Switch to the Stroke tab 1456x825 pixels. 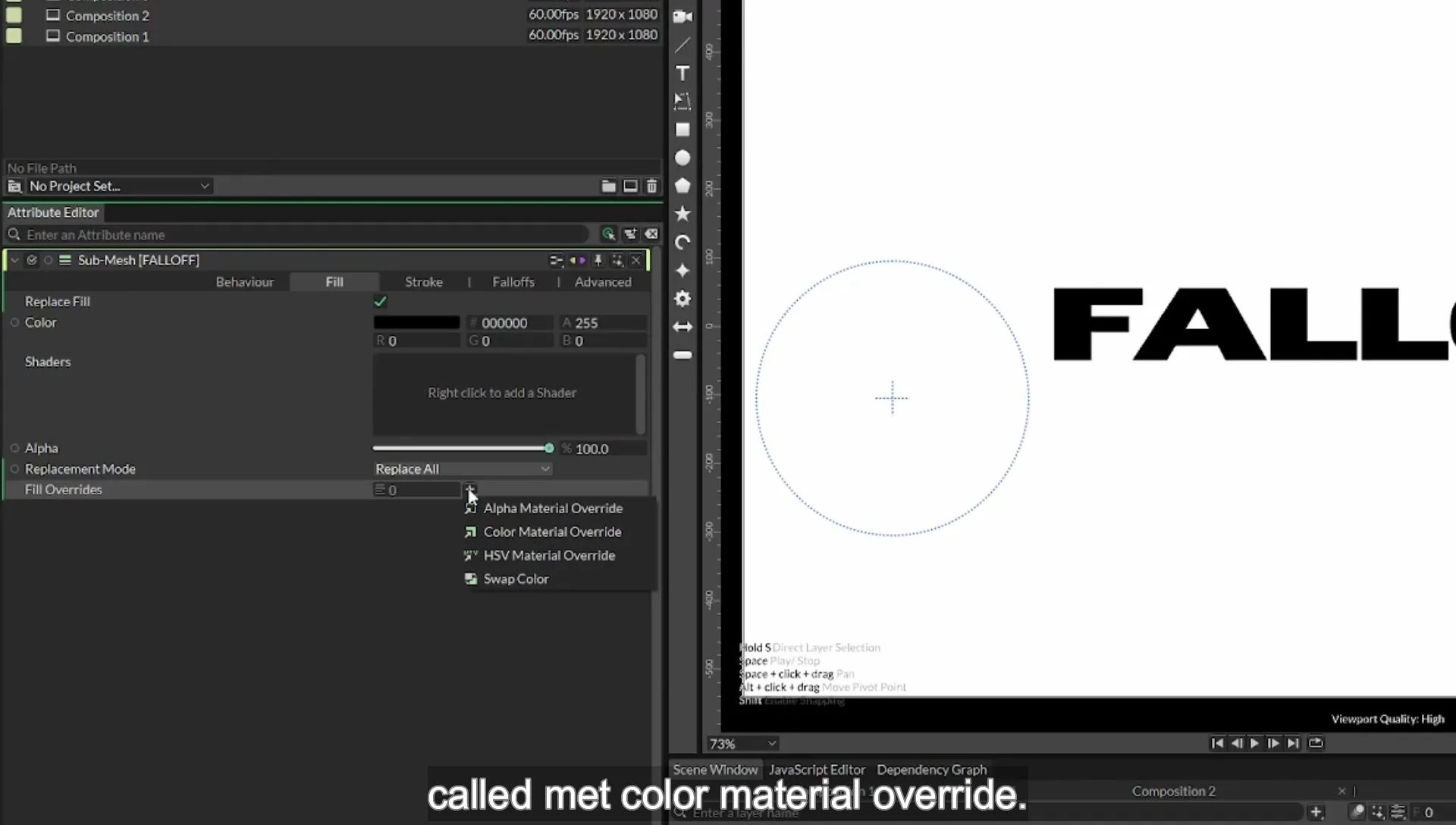coord(423,281)
